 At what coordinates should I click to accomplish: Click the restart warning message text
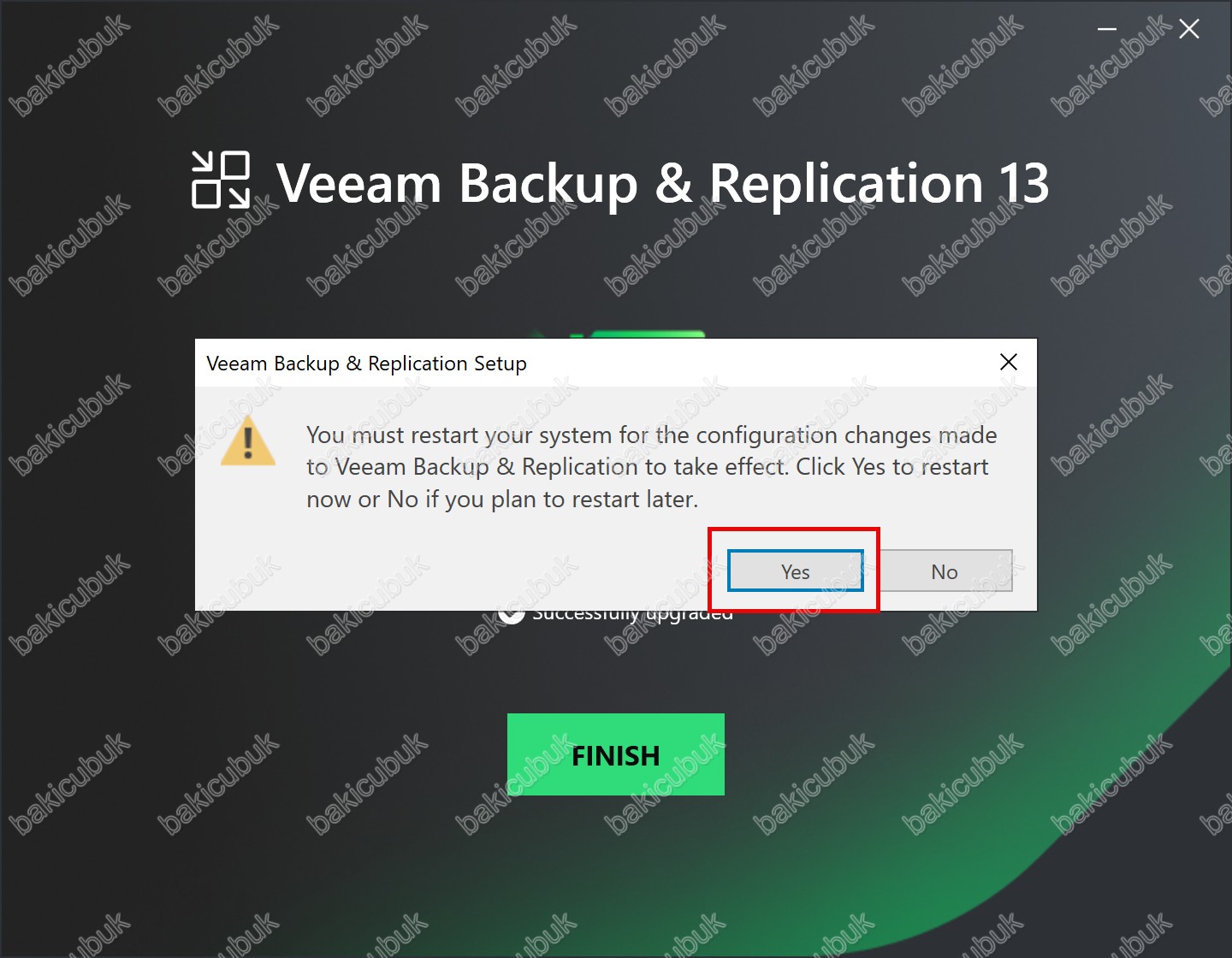652,467
